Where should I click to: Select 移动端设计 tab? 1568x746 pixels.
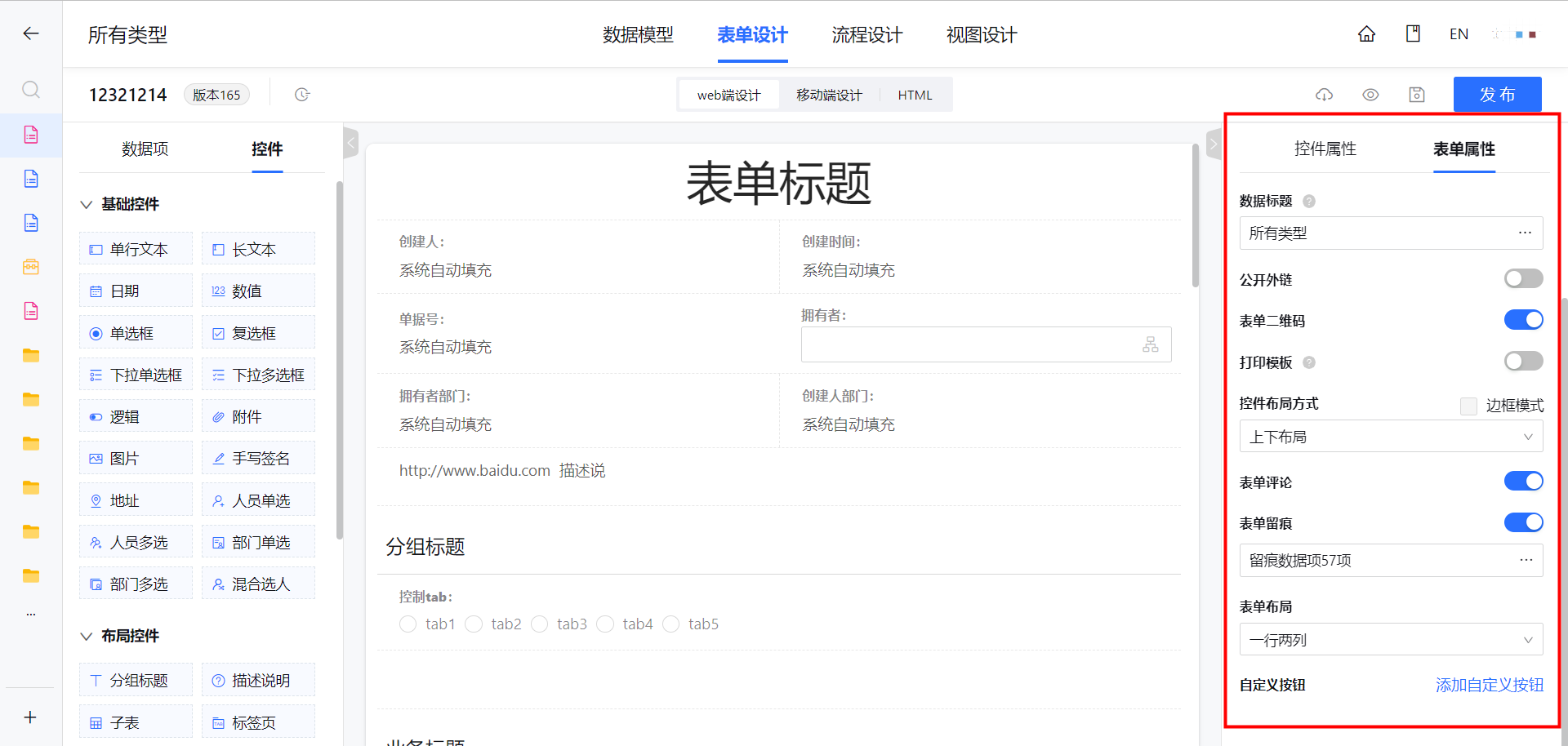(x=829, y=95)
